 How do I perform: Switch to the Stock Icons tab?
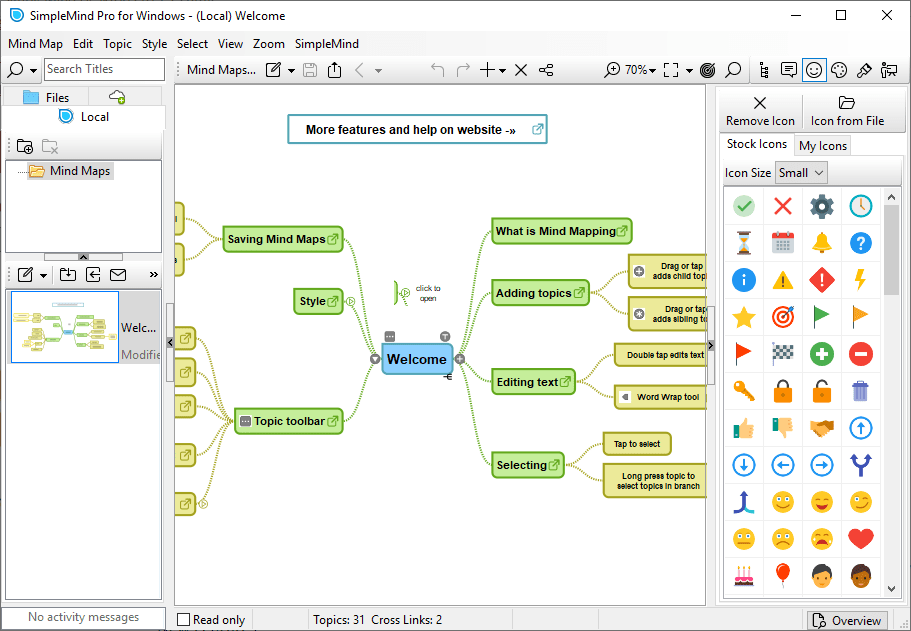click(756, 144)
